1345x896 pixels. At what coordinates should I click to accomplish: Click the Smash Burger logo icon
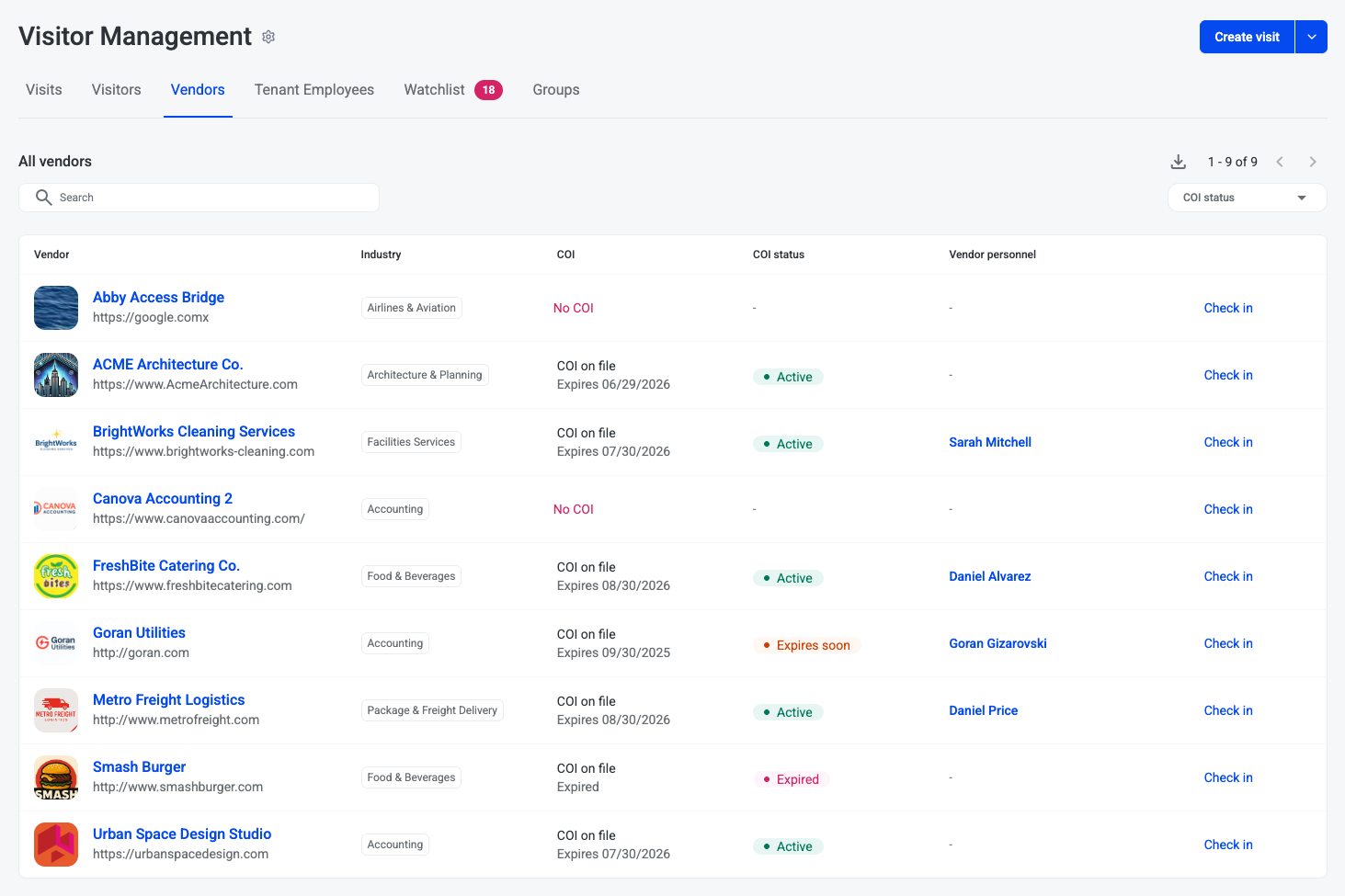pos(56,777)
